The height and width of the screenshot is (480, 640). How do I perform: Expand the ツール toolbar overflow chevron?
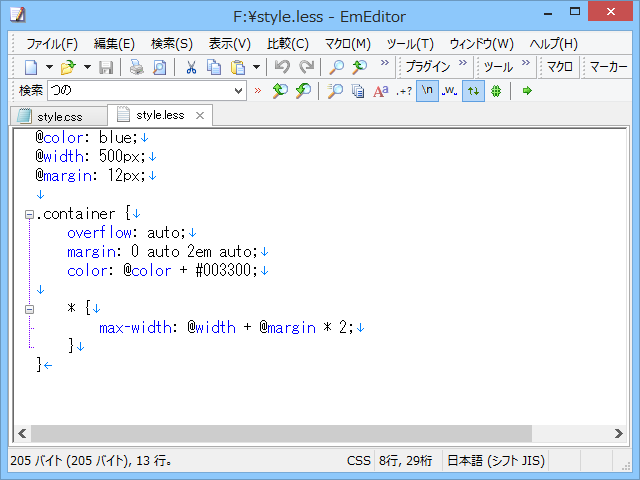coord(526,63)
